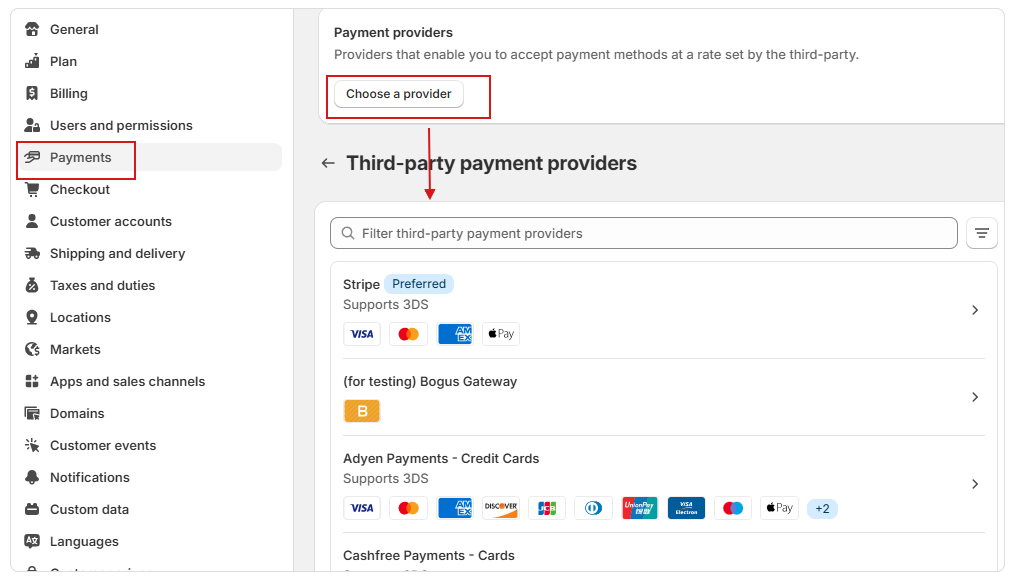Click the Visa logo under Adyen Payments

(362, 508)
